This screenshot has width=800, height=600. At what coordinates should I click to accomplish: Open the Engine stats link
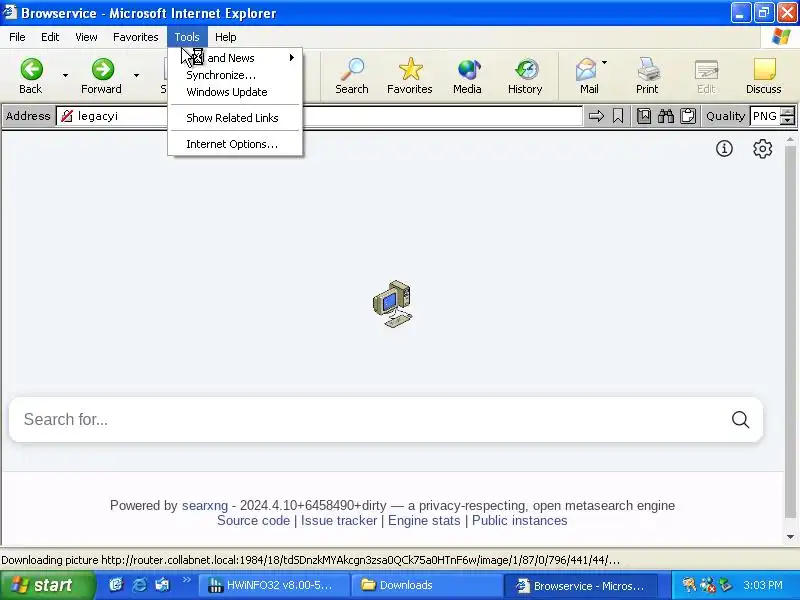tap(424, 520)
